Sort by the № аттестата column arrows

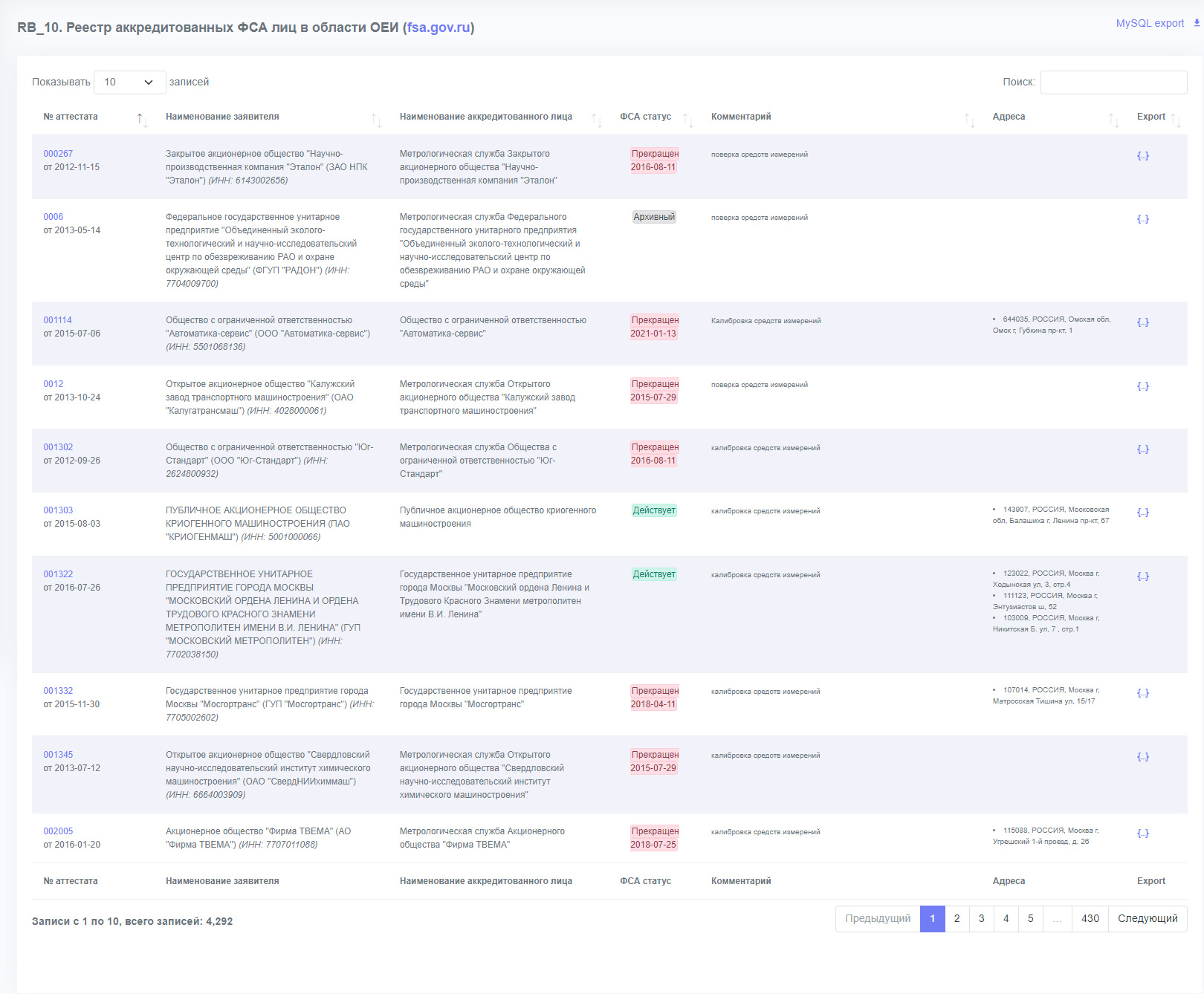[x=142, y=120]
